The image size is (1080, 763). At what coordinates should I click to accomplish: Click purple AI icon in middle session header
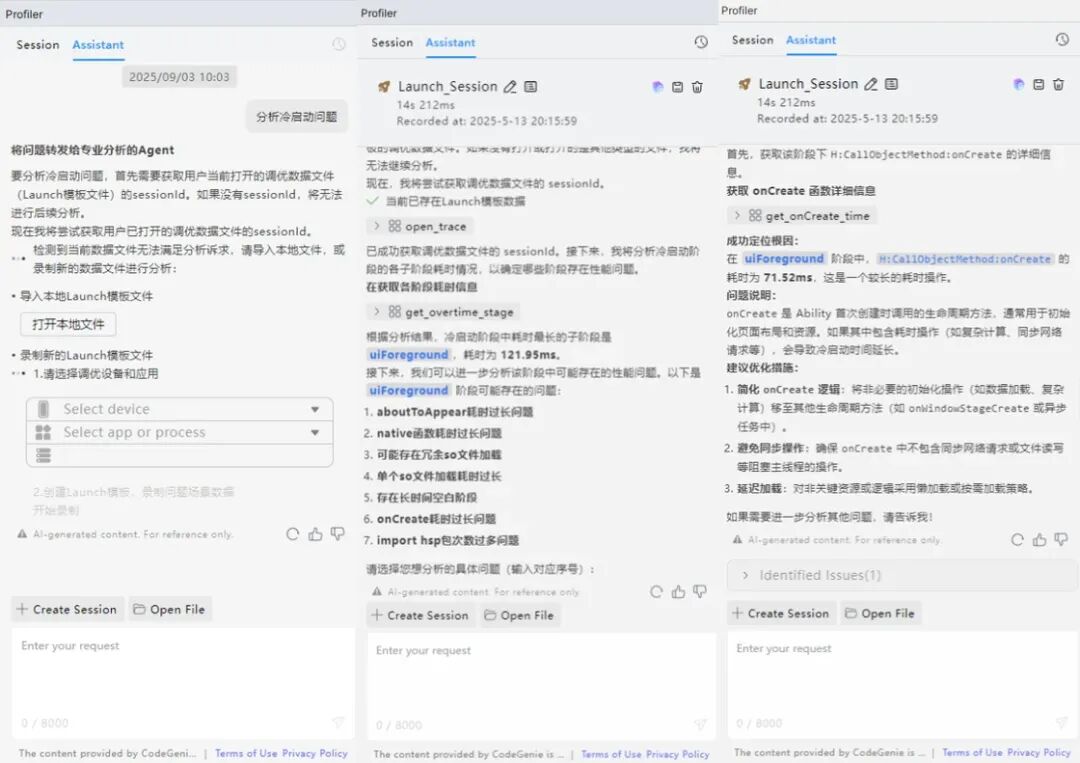658,87
